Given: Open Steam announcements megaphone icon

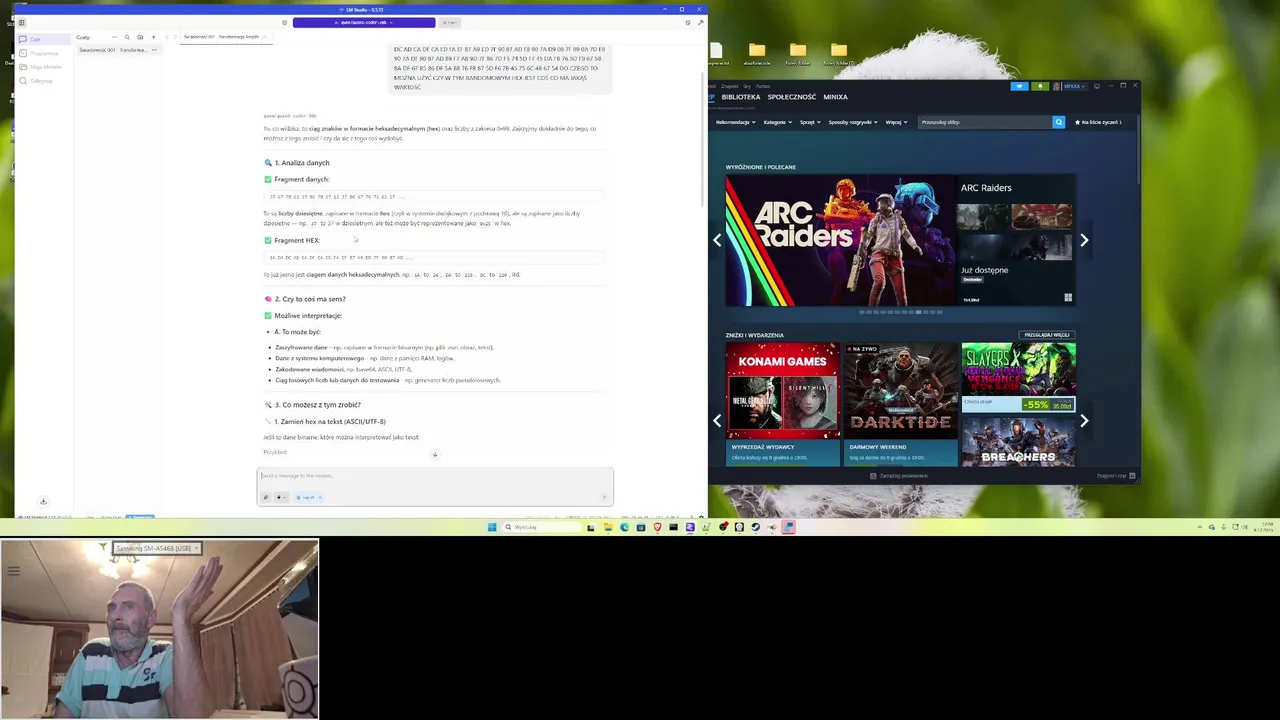Looking at the screenshot, I should coord(1019,86).
